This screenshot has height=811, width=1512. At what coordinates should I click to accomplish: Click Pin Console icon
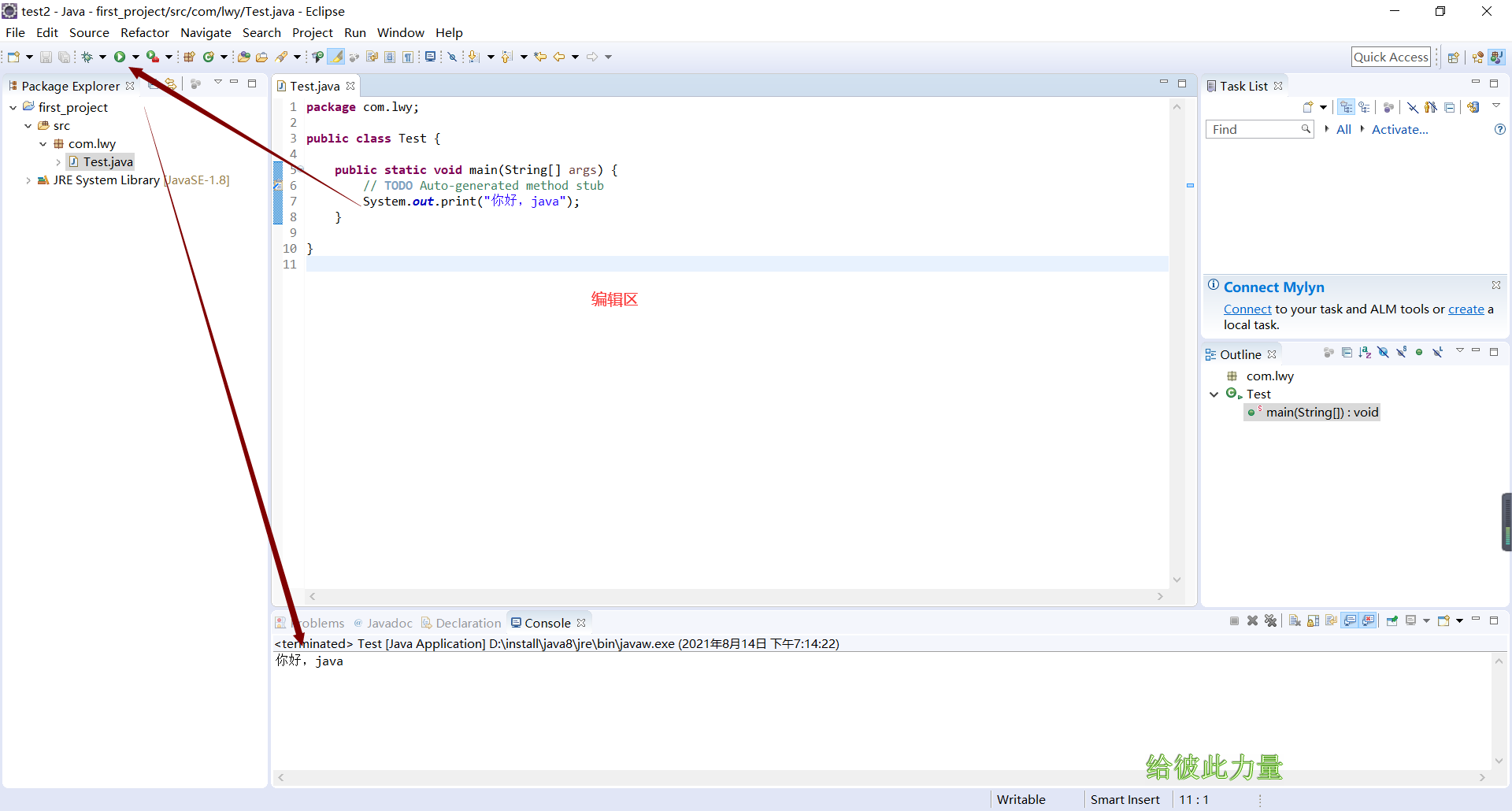(1392, 621)
